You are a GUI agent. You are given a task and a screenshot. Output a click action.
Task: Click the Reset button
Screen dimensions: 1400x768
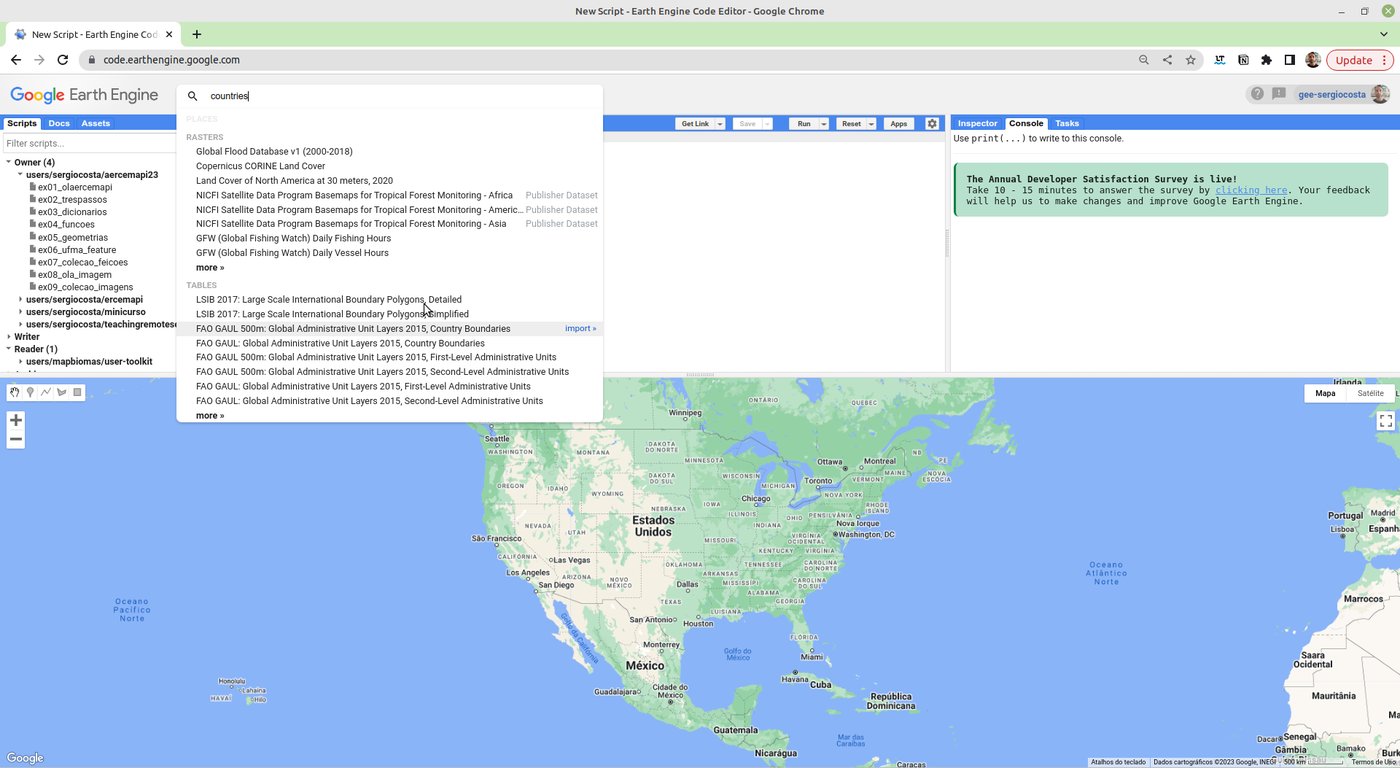tap(851, 124)
